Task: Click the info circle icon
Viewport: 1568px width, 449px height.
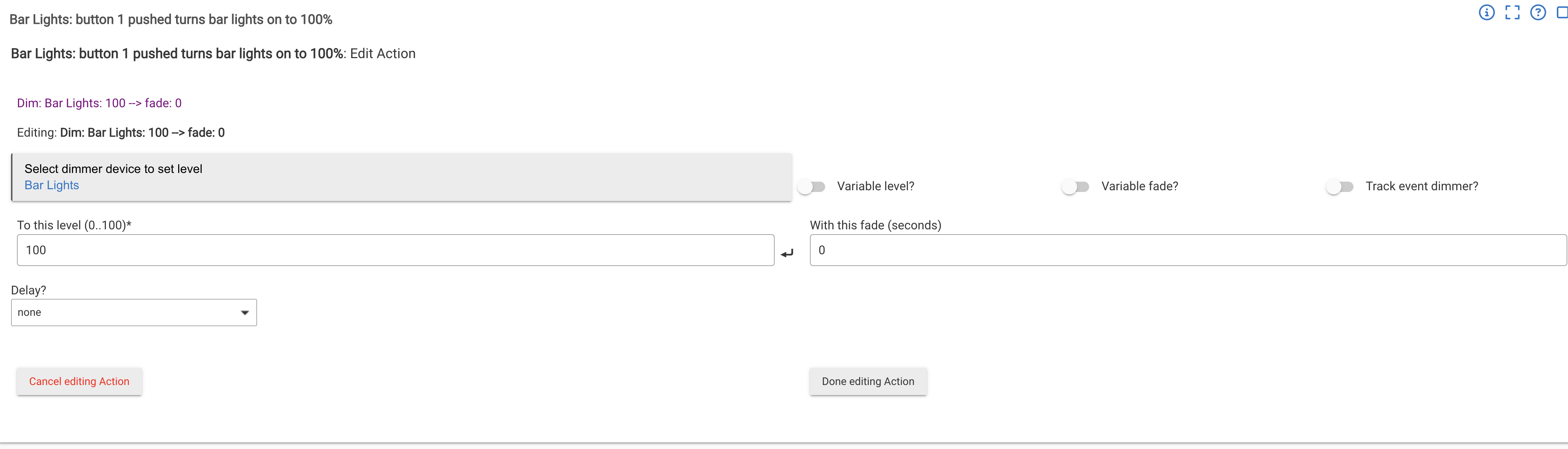Action: click(1486, 13)
